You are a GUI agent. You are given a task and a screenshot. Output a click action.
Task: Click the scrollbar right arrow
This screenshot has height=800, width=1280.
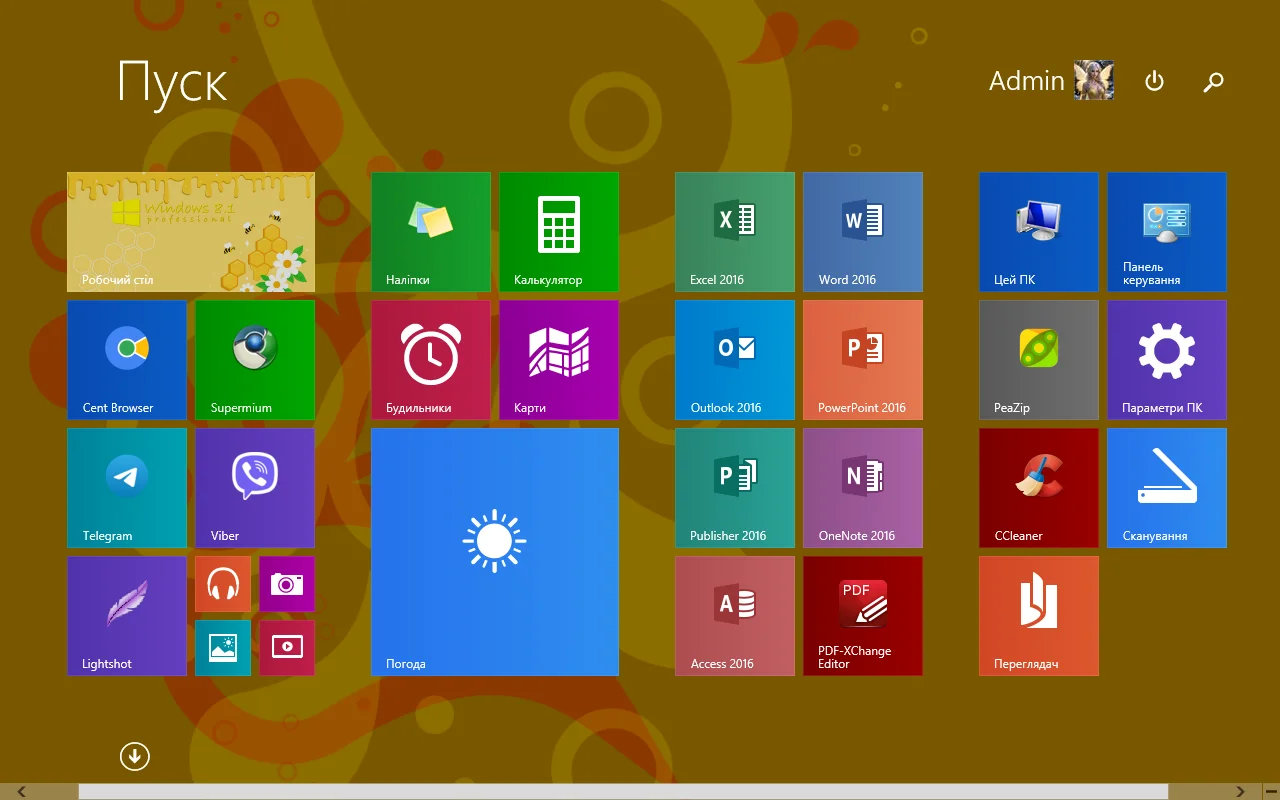point(1241,792)
